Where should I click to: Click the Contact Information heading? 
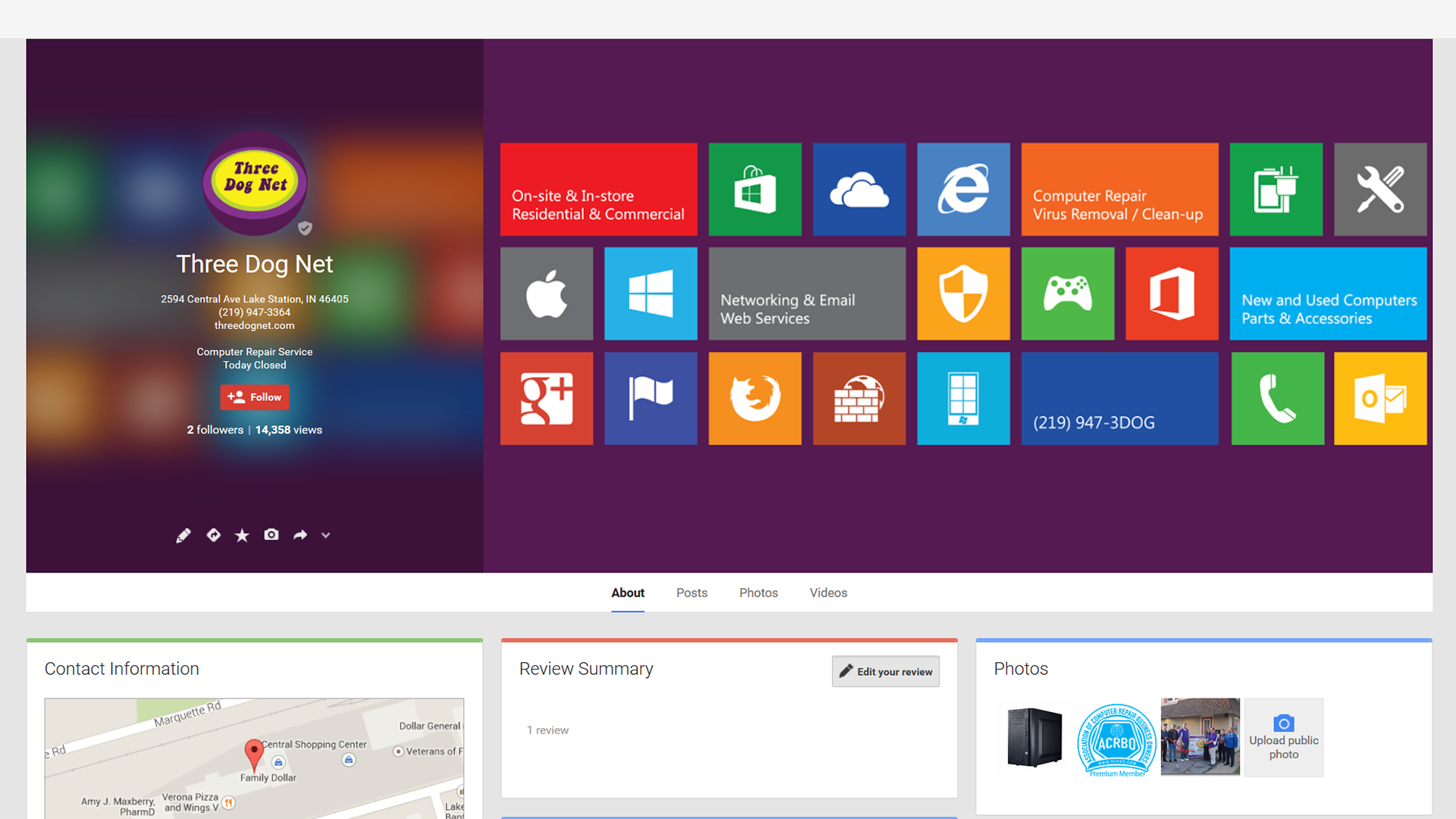tap(122, 669)
